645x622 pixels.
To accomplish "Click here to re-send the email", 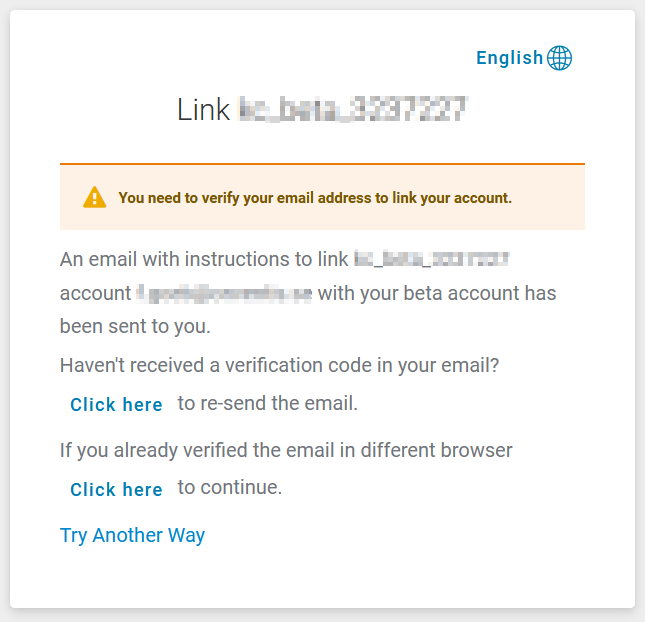I will tap(116, 405).
